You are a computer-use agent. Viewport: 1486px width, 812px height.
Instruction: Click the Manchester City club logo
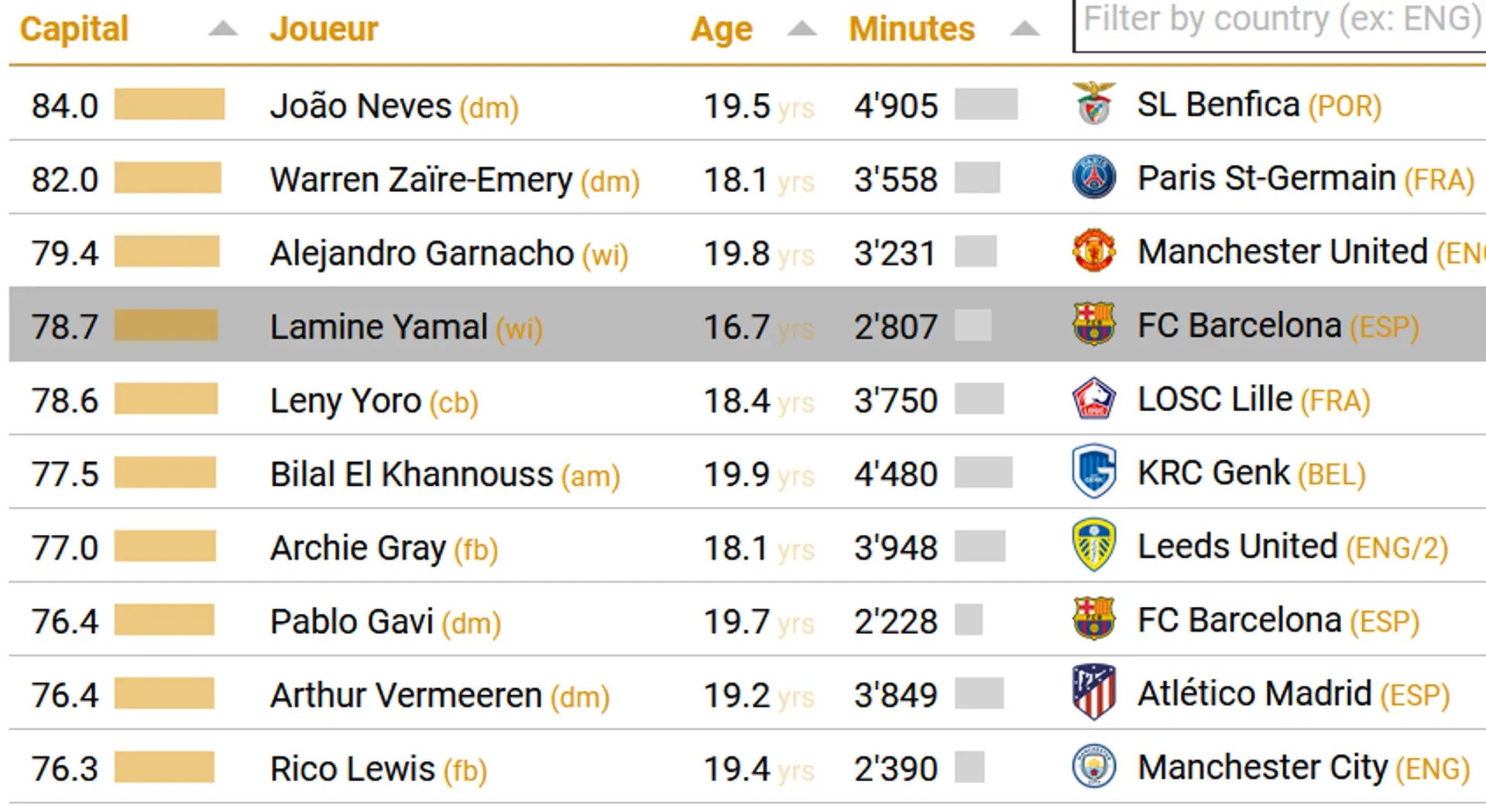pyautogui.click(x=1093, y=766)
